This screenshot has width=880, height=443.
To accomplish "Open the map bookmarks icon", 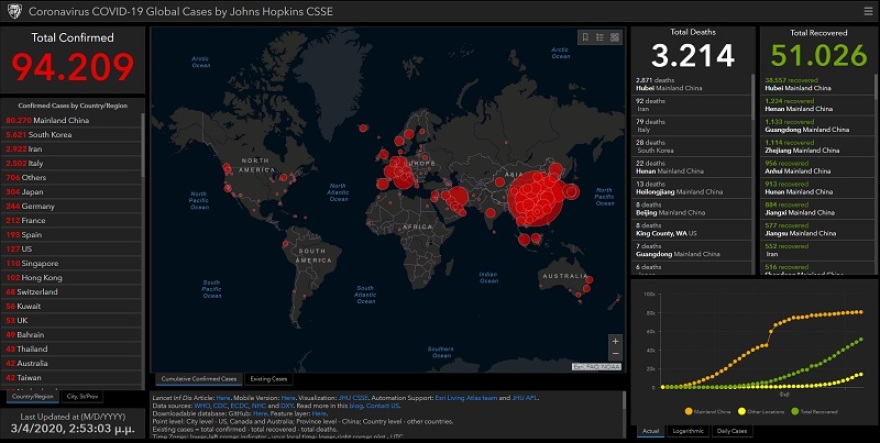I will coord(586,37).
